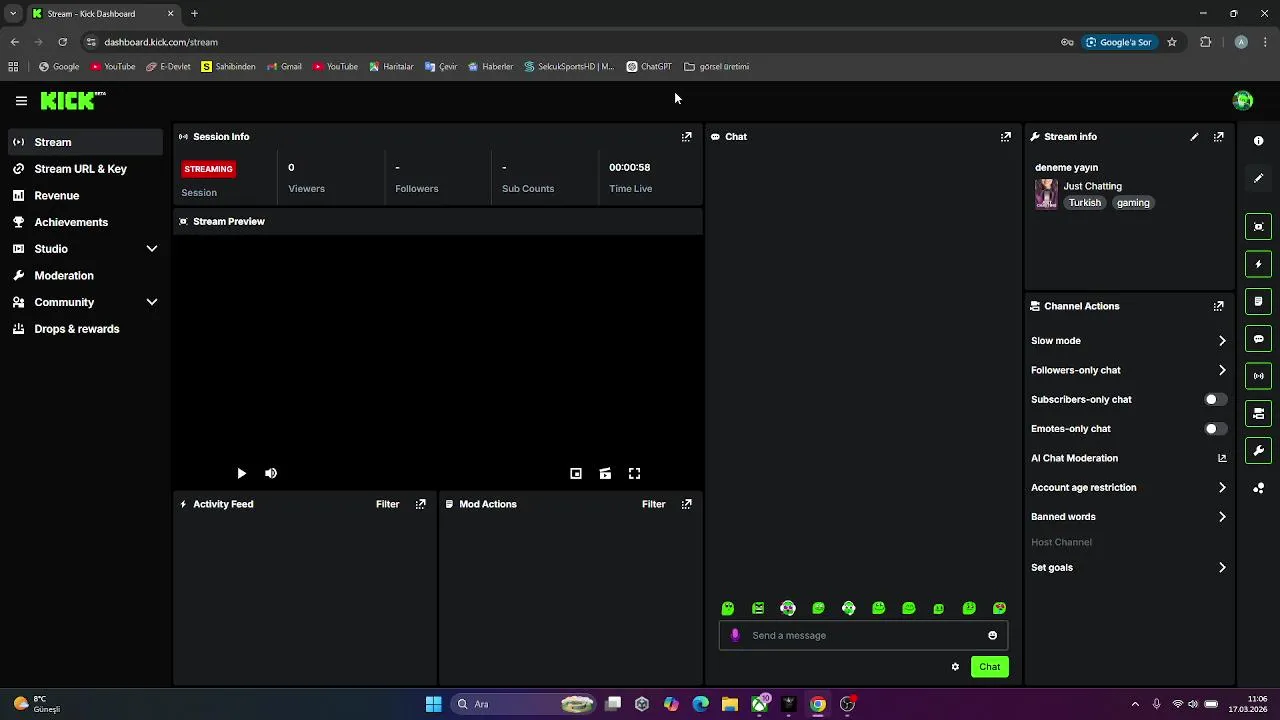The width and height of the screenshot is (1280, 720).
Task: Click the Turkish language tag
Action: coord(1084,203)
